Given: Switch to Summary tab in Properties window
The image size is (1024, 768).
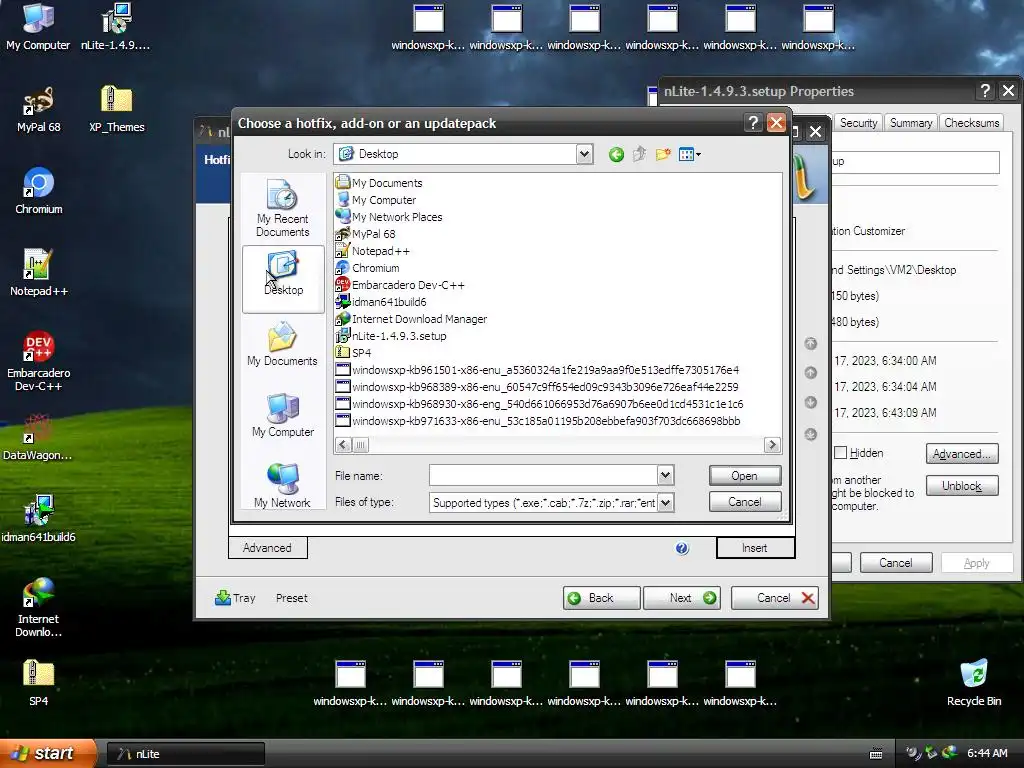Looking at the screenshot, I should point(910,123).
